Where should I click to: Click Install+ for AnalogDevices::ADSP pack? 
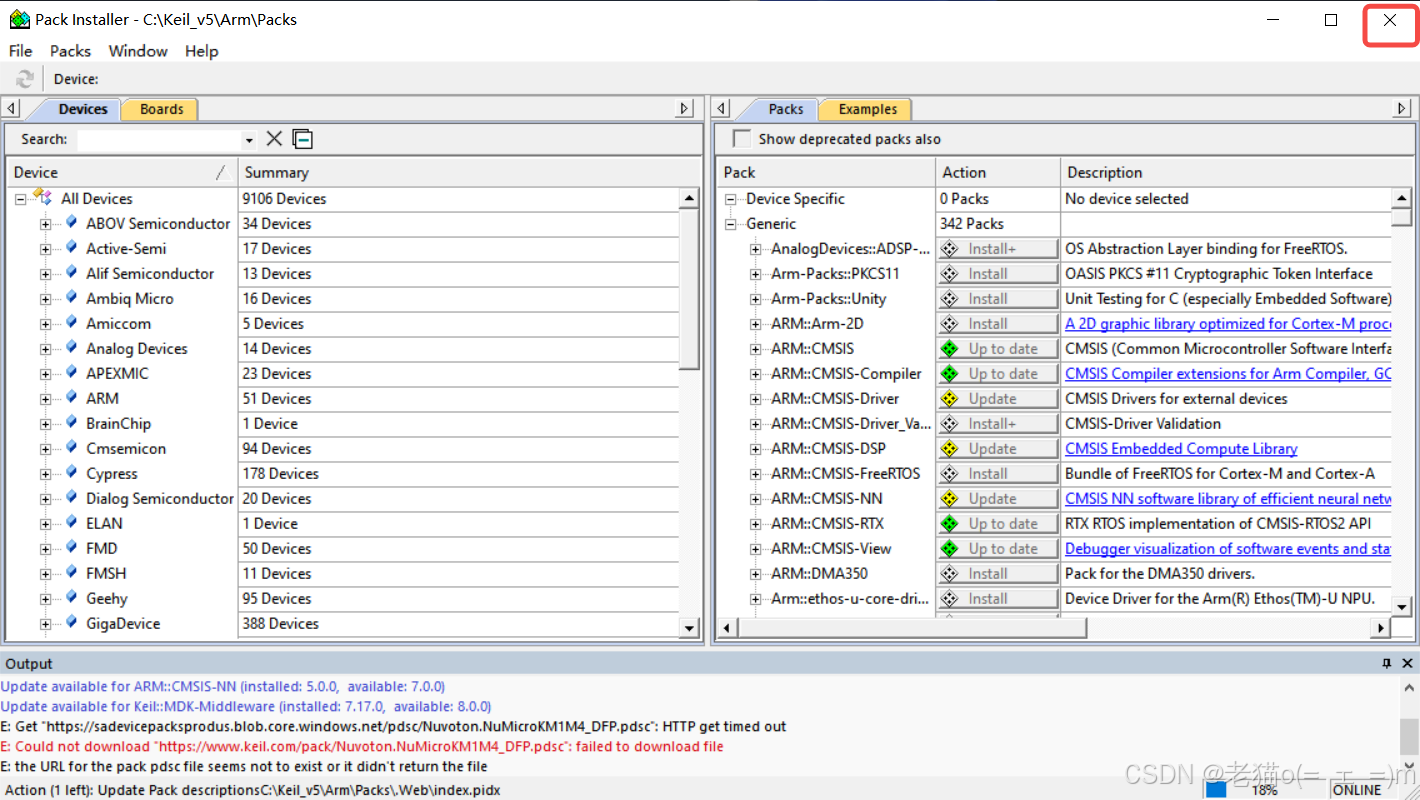tap(997, 248)
